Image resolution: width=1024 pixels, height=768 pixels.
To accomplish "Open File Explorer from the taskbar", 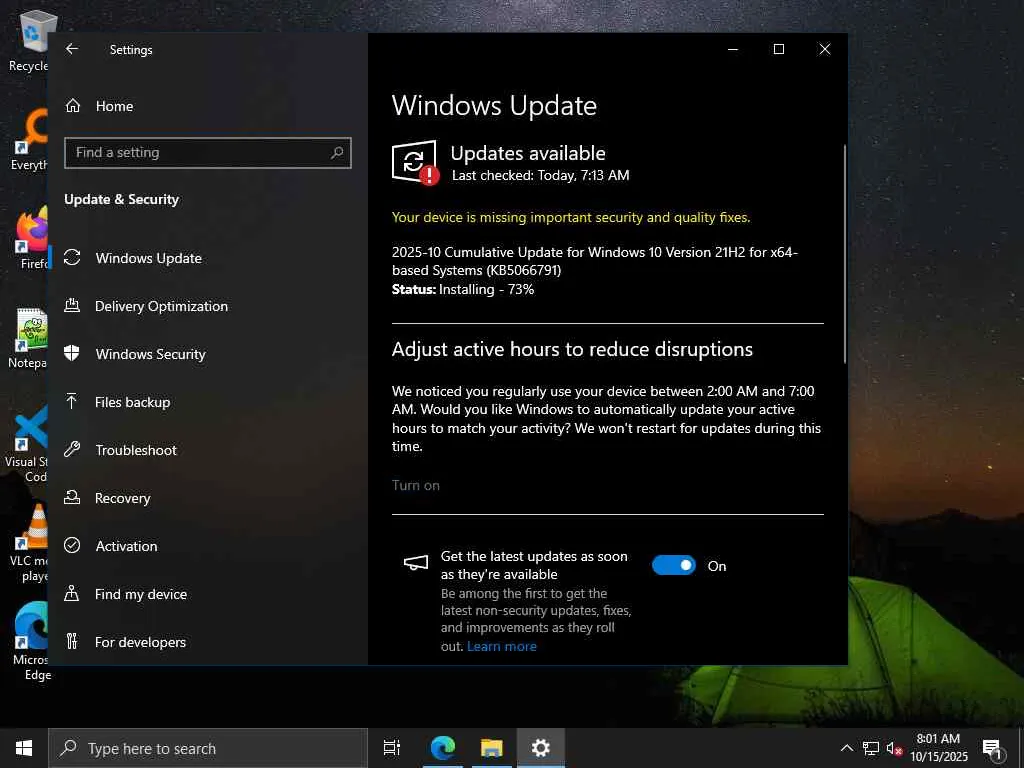I will pos(492,748).
